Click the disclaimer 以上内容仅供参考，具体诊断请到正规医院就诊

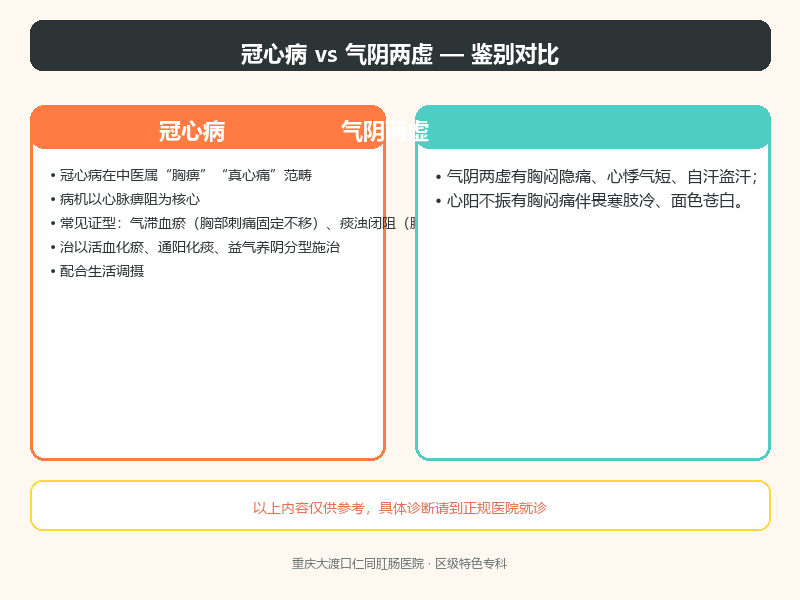pyautogui.click(x=400, y=508)
